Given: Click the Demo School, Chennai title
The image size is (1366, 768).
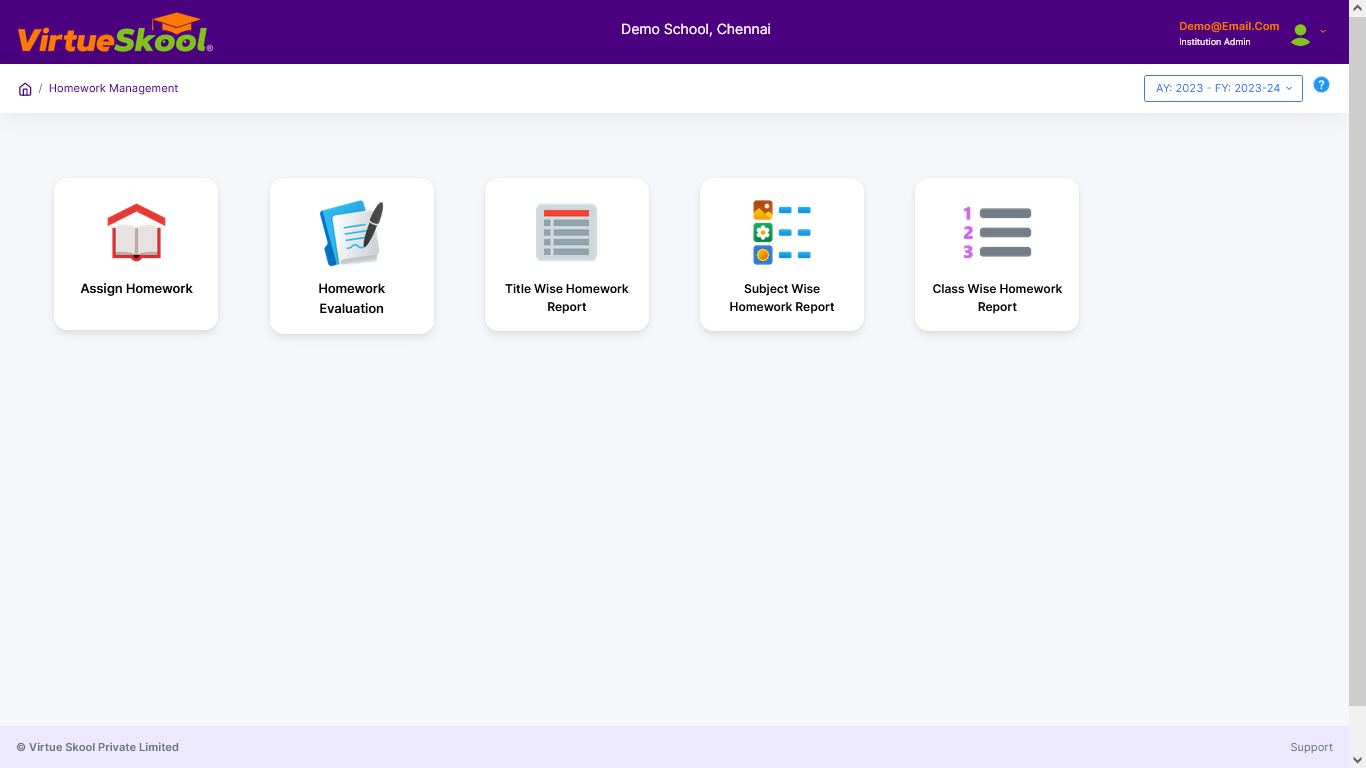Looking at the screenshot, I should coord(696,29).
